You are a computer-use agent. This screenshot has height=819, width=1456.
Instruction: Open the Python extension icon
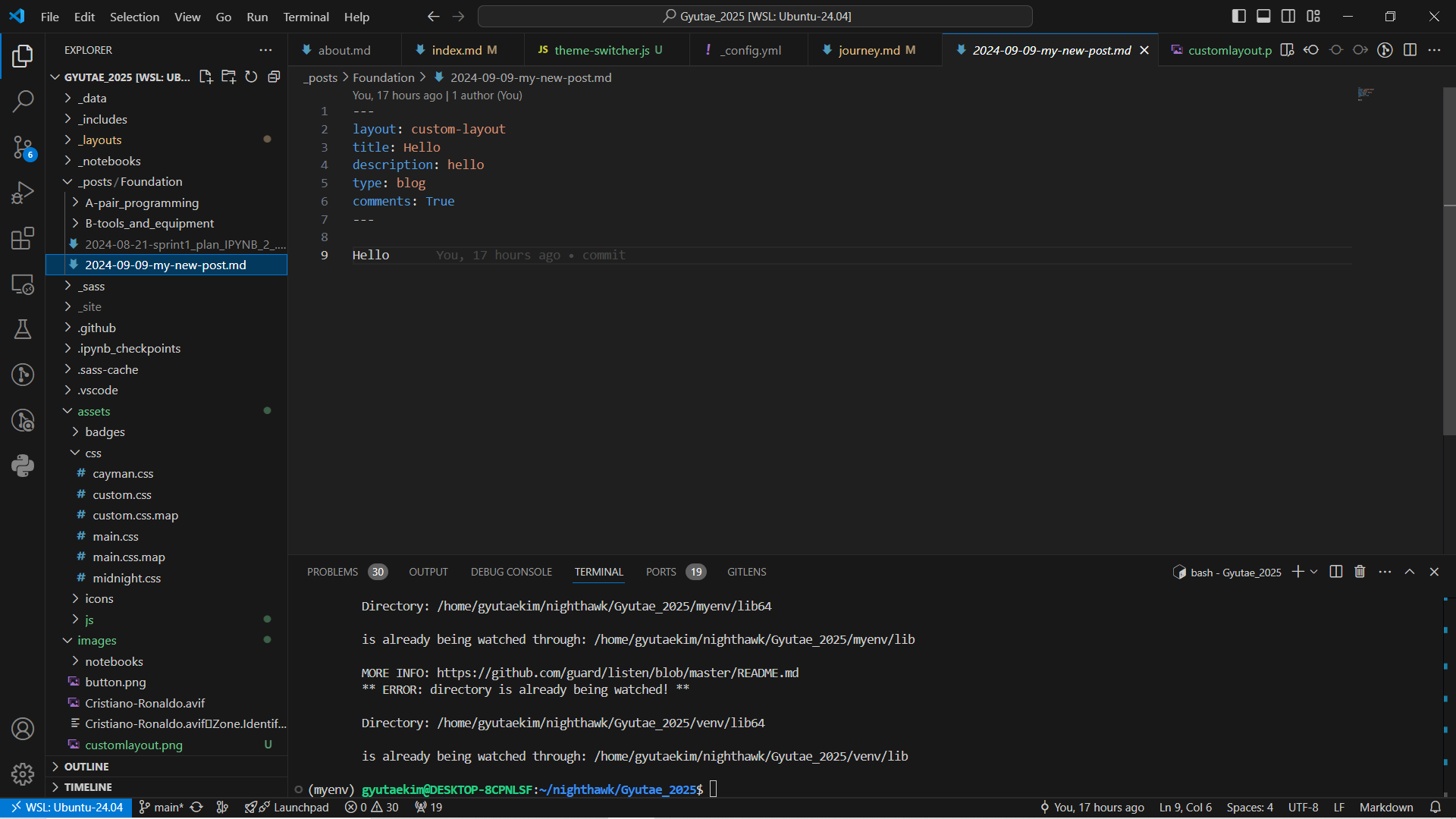(x=23, y=466)
